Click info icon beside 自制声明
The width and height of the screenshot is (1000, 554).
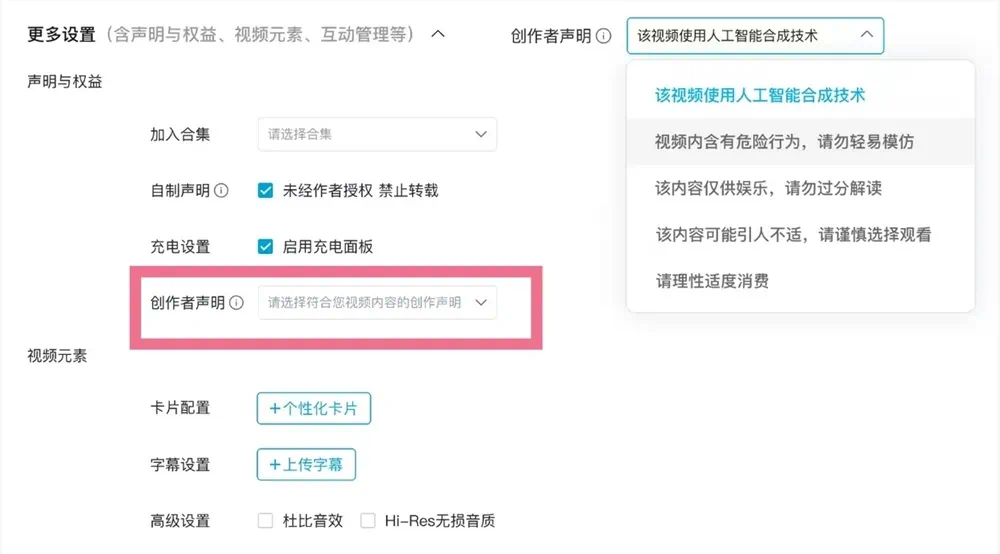[x=222, y=190]
